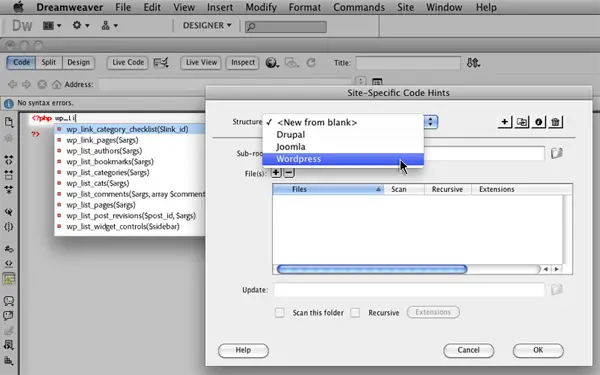The width and height of the screenshot is (600, 375).
Task: Open the Commands menu
Action: 359,7
